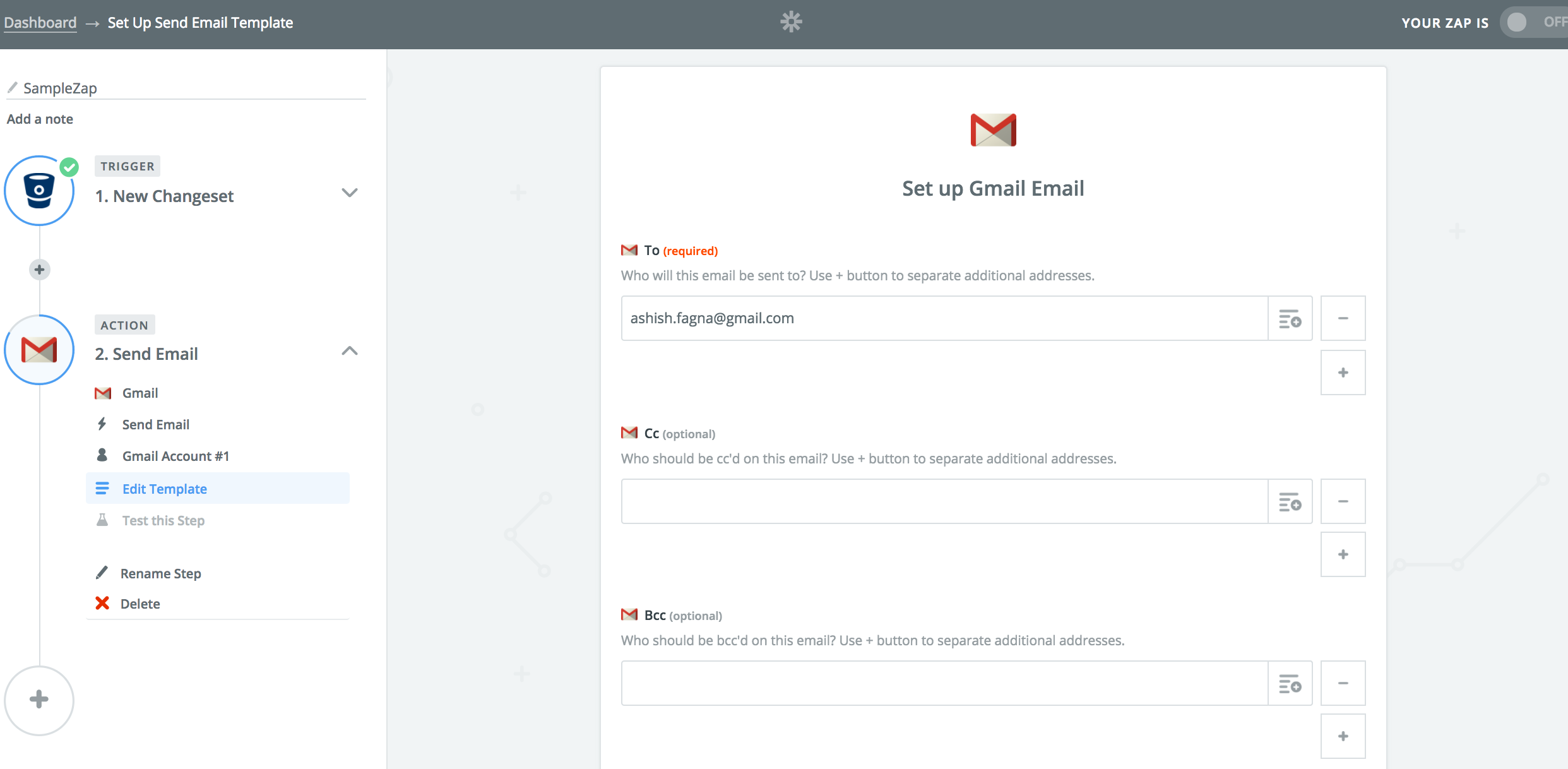The image size is (1568, 769).
Task: Add a new step with large plus button
Action: [39, 700]
